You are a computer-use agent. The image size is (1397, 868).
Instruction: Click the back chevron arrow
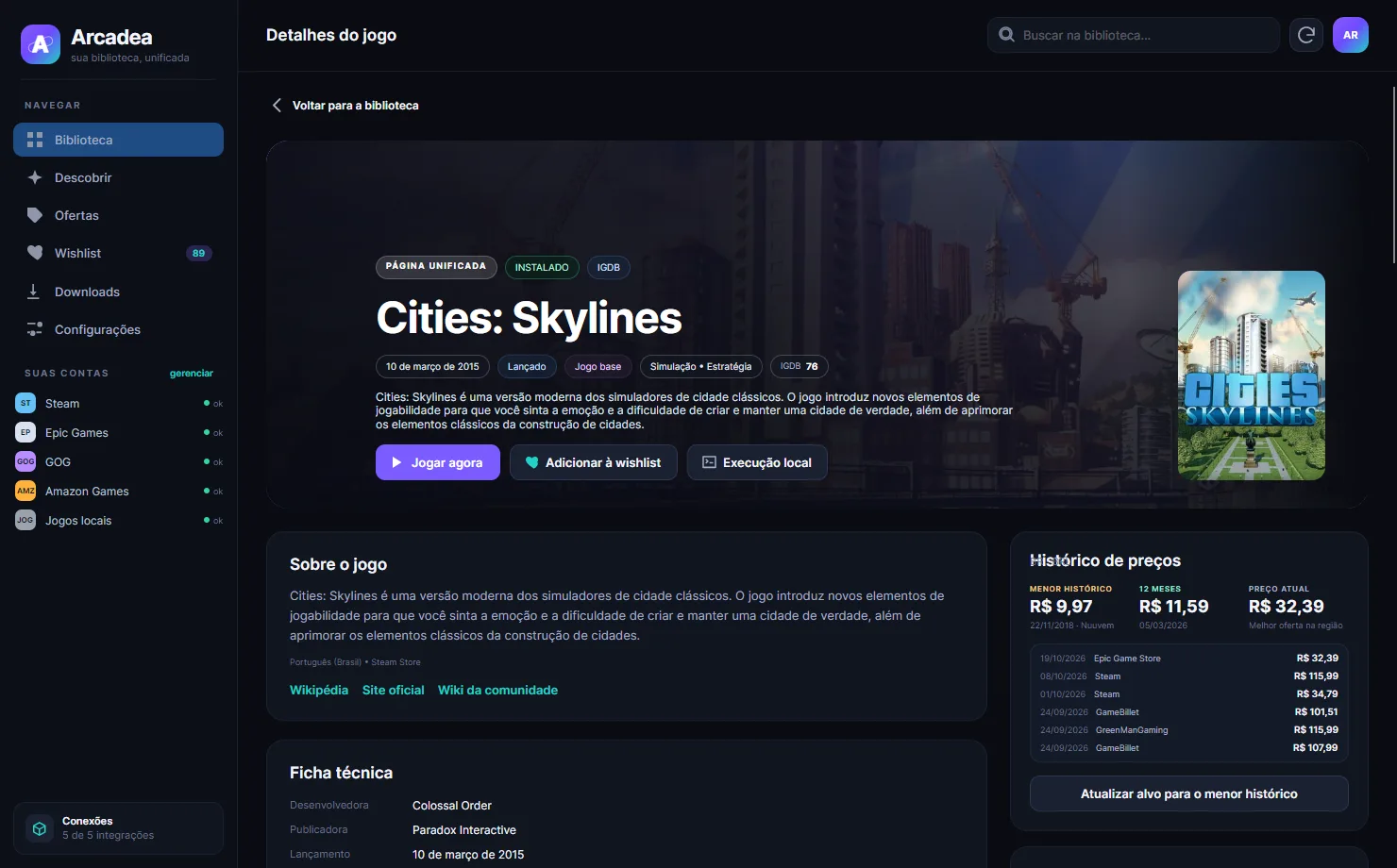coord(277,106)
